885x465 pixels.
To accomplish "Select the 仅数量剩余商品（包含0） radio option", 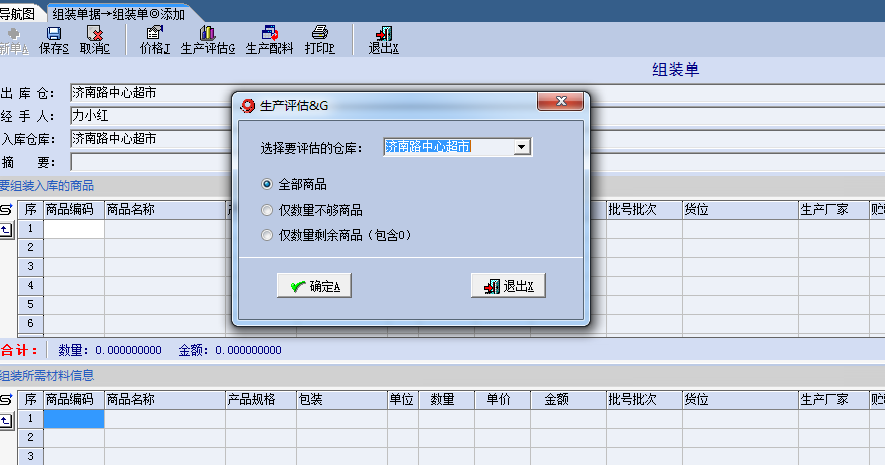I will click(266, 235).
